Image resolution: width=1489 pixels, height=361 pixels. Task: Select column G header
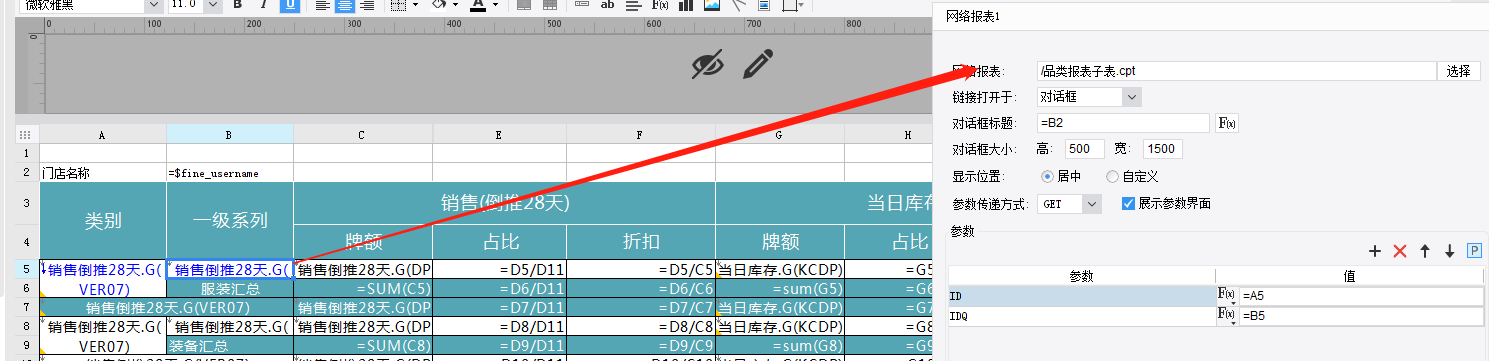coord(779,133)
